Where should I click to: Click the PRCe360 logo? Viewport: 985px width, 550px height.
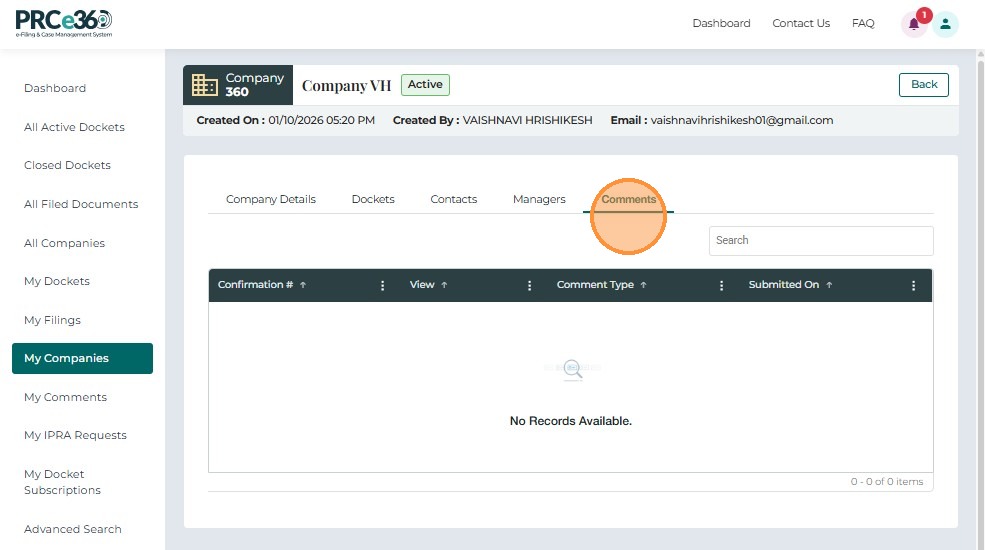63,24
